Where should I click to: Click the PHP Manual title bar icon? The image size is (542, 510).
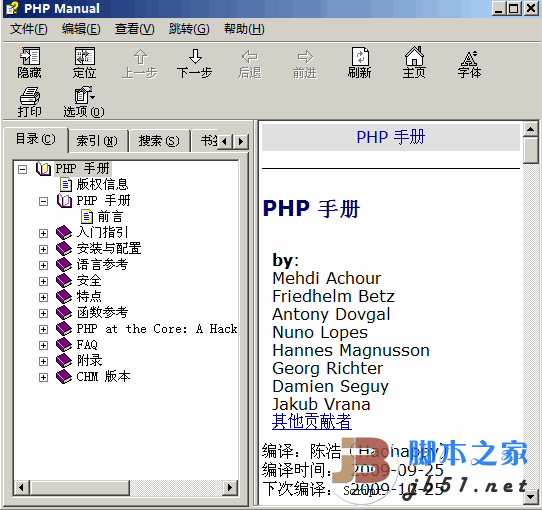(12, 8)
